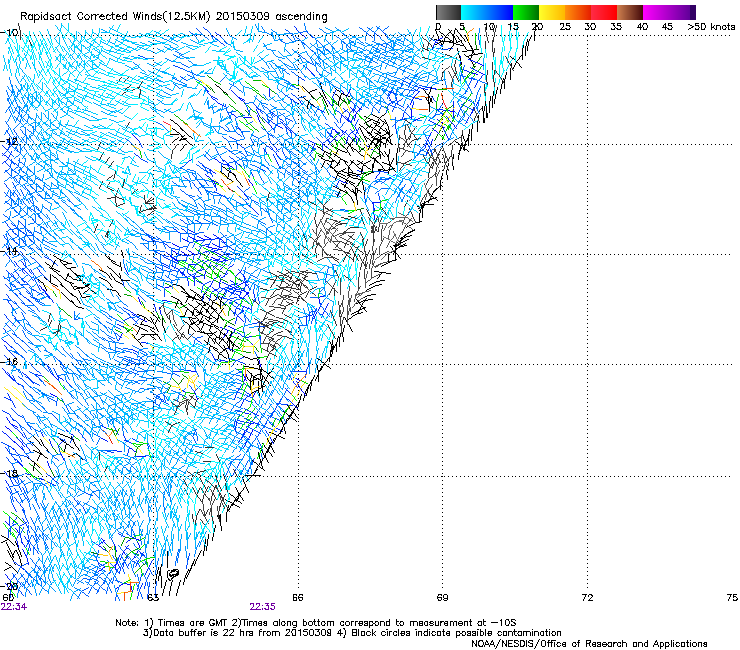
Task: Click the '66' longitude axis label
Action: point(297,598)
